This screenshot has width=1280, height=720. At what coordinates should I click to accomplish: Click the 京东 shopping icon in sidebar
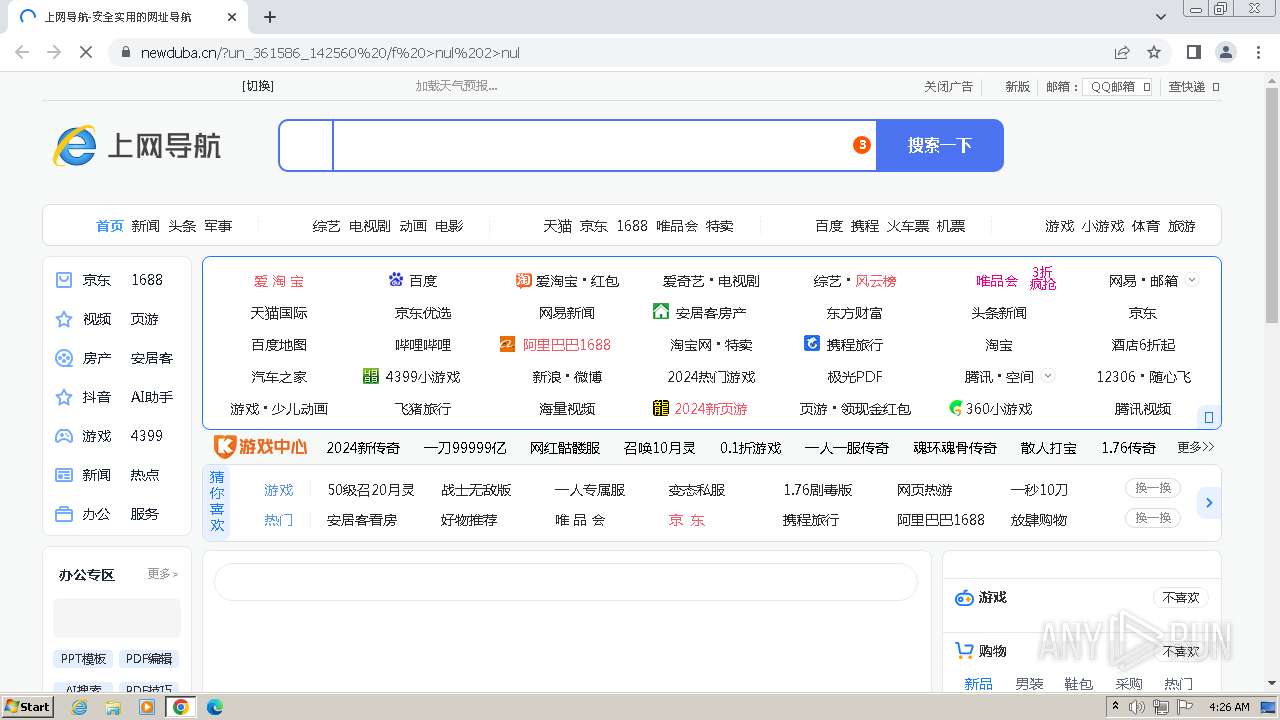tap(64, 280)
